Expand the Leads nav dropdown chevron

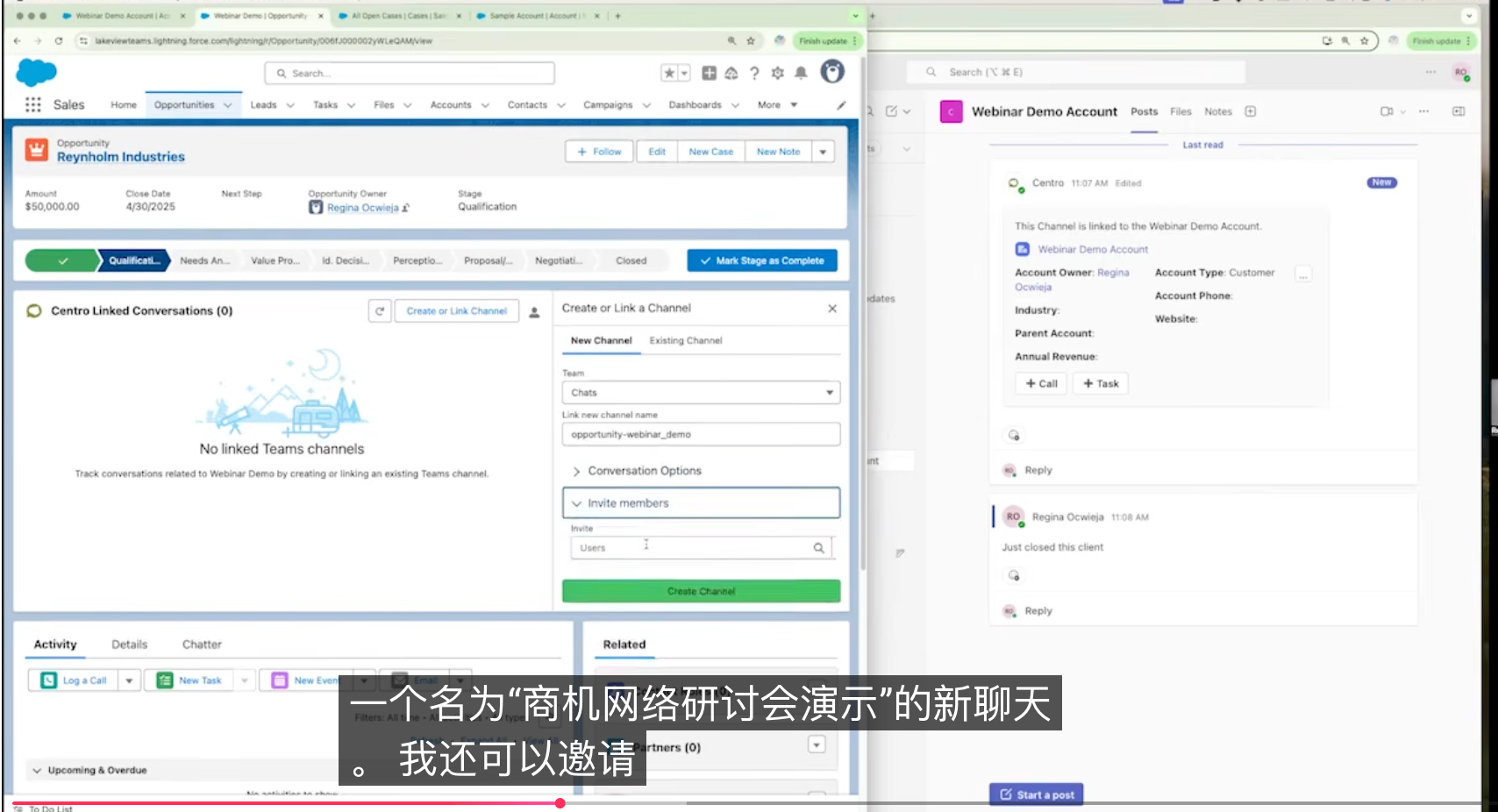(290, 105)
